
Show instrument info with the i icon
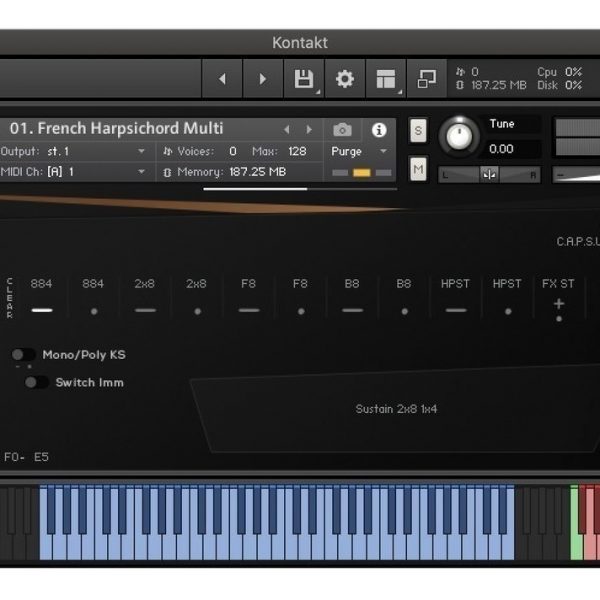click(379, 130)
